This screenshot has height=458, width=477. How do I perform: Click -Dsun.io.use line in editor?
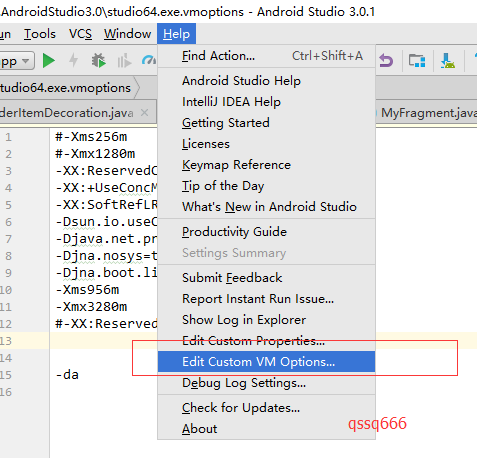pyautogui.click(x=106, y=222)
